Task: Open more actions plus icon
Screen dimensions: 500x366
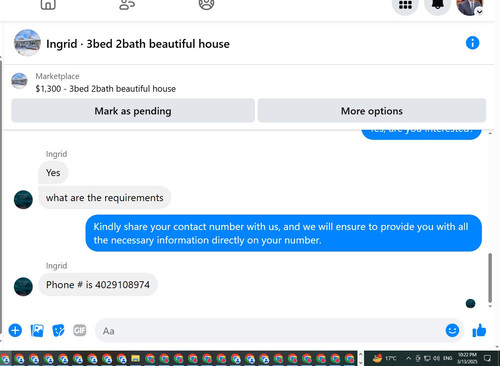Action: (x=15, y=331)
